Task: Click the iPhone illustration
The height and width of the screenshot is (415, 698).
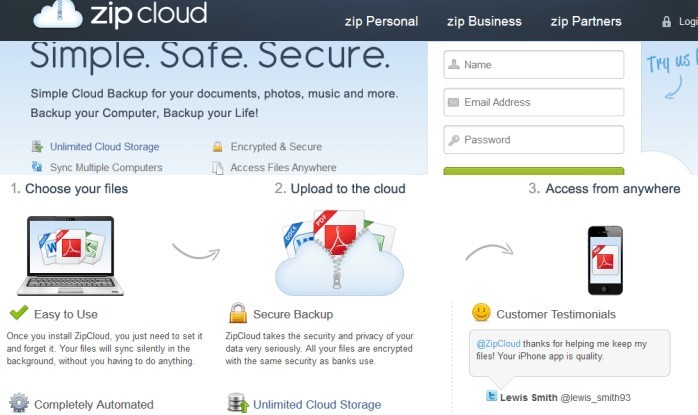Action: point(605,260)
